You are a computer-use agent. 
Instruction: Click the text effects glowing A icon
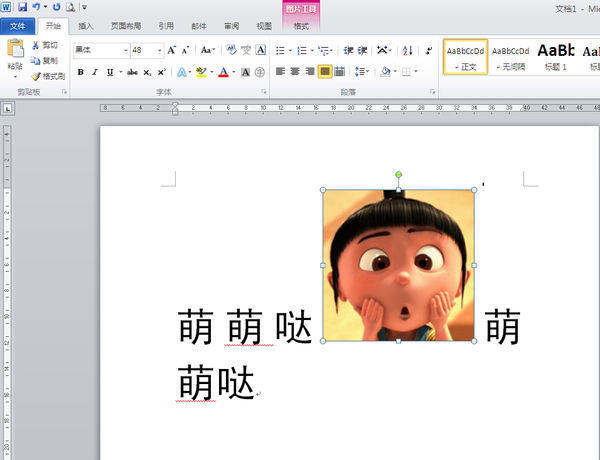click(x=182, y=72)
